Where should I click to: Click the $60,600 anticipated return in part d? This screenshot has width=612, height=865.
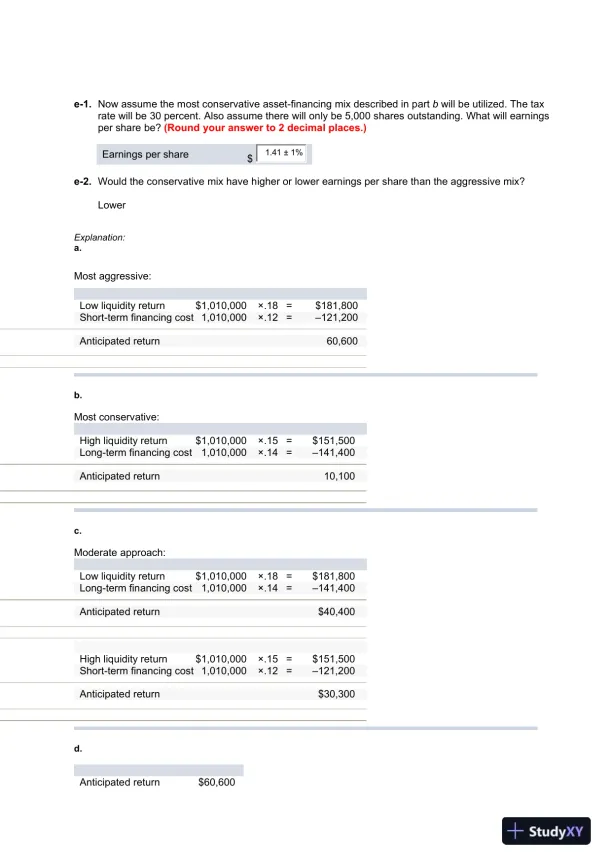(216, 782)
